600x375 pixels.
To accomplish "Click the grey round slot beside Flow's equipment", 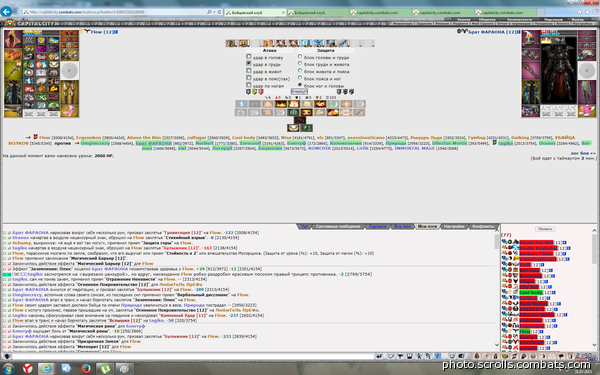I will (69, 71).
